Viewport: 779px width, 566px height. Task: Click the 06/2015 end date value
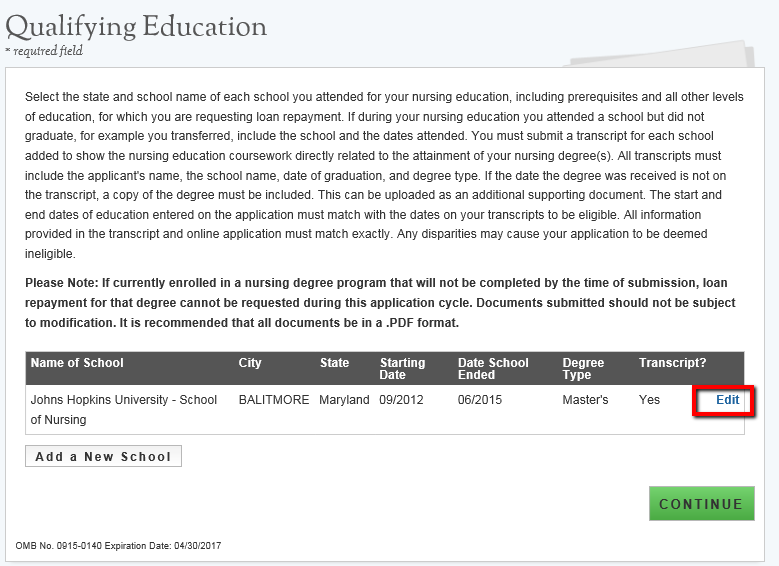coord(480,400)
